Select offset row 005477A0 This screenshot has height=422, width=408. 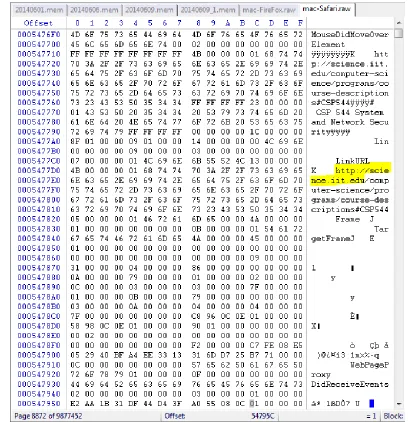pyautogui.click(x=39, y=141)
